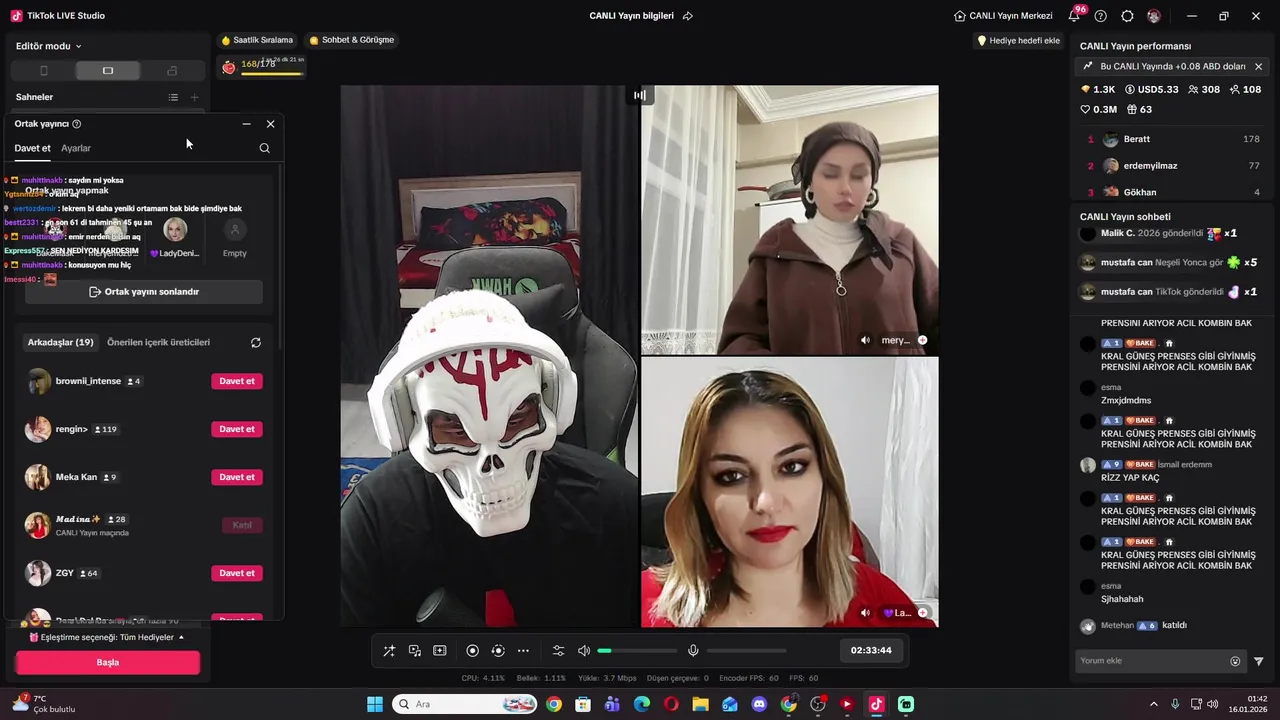The image size is (1280, 720).
Task: Switch to the Davet et tab
Action: (x=32, y=148)
